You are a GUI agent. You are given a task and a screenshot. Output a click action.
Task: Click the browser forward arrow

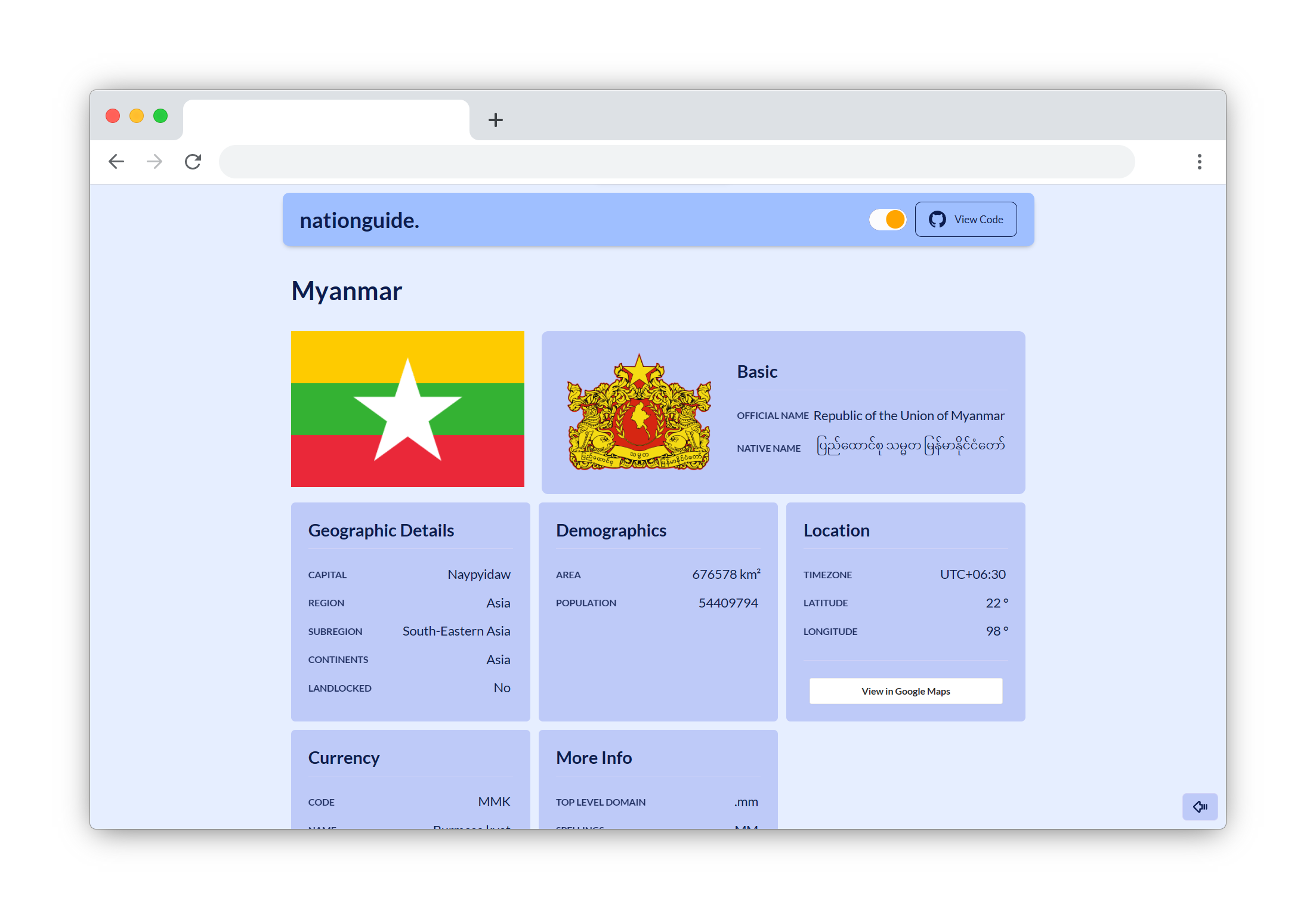click(155, 161)
